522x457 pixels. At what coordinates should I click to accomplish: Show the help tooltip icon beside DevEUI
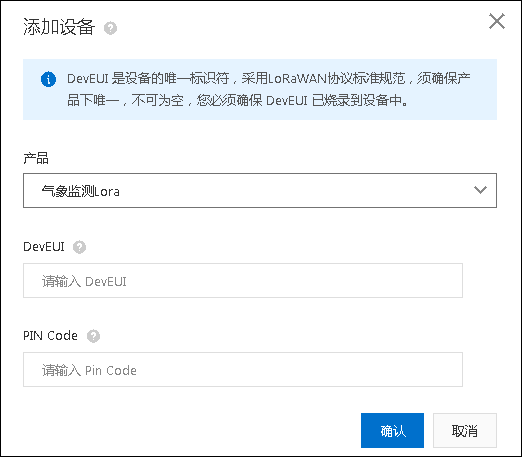79,247
